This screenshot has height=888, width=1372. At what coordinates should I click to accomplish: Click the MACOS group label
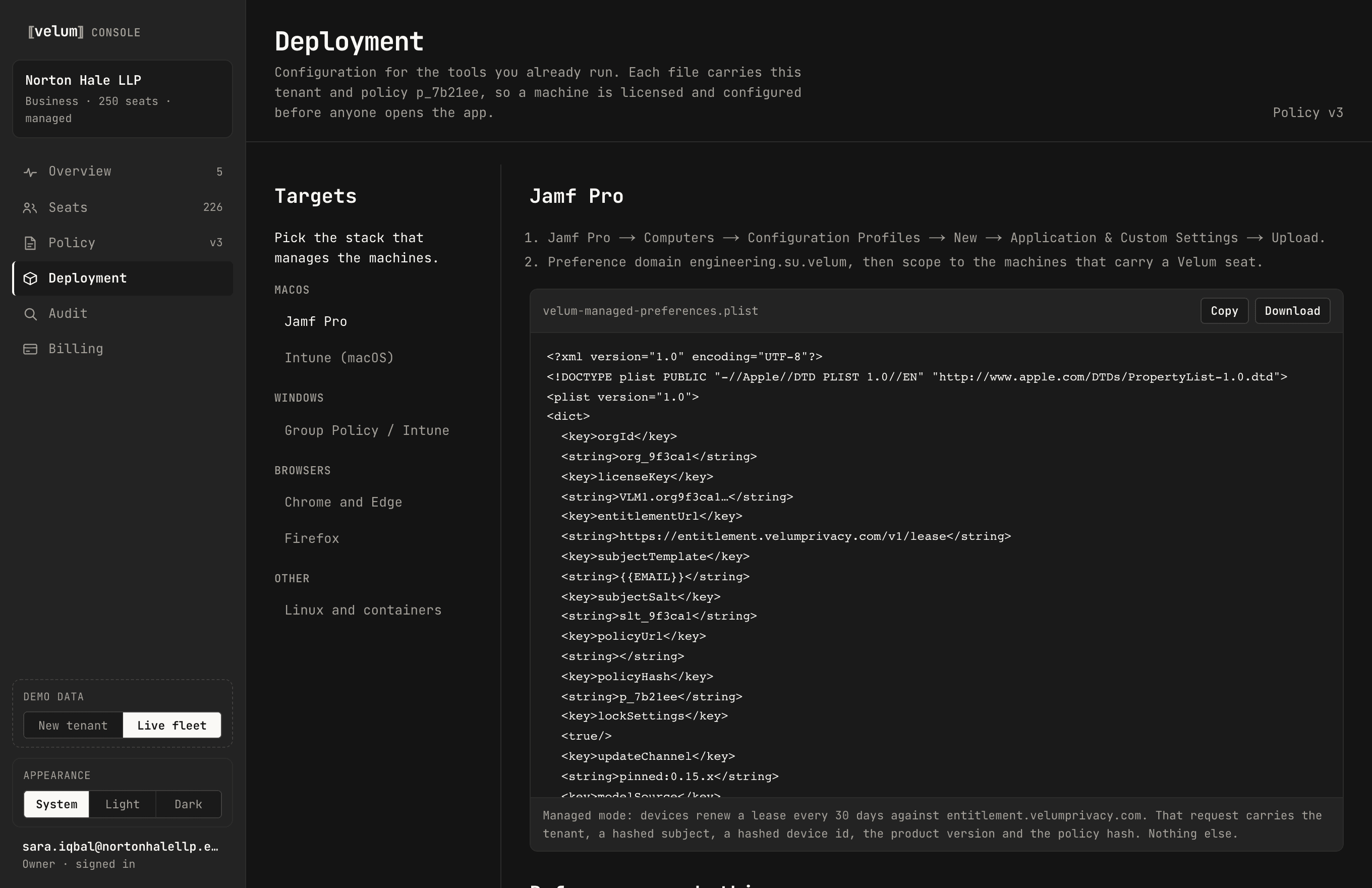(x=292, y=290)
